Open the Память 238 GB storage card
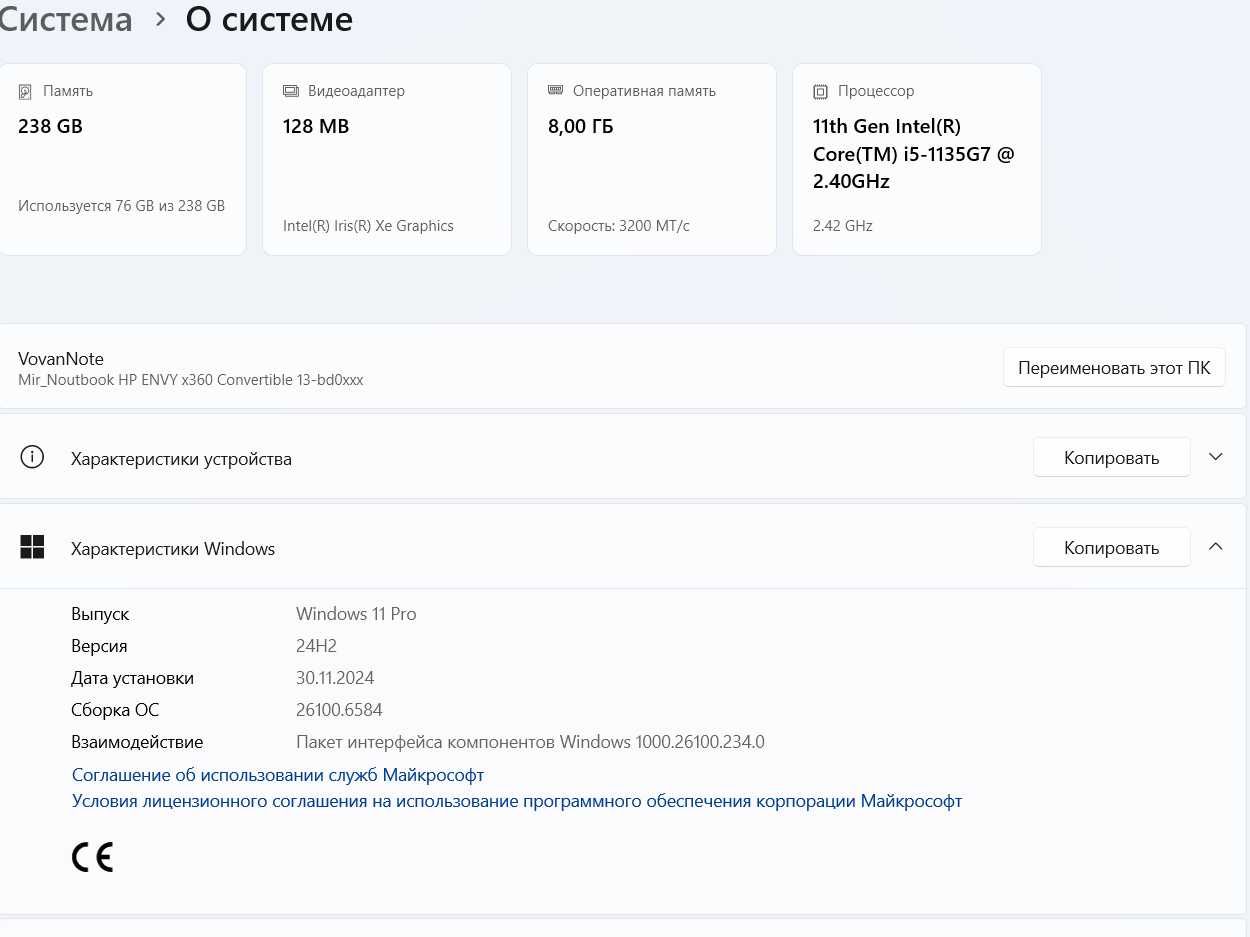1250x937 pixels. (x=121, y=160)
